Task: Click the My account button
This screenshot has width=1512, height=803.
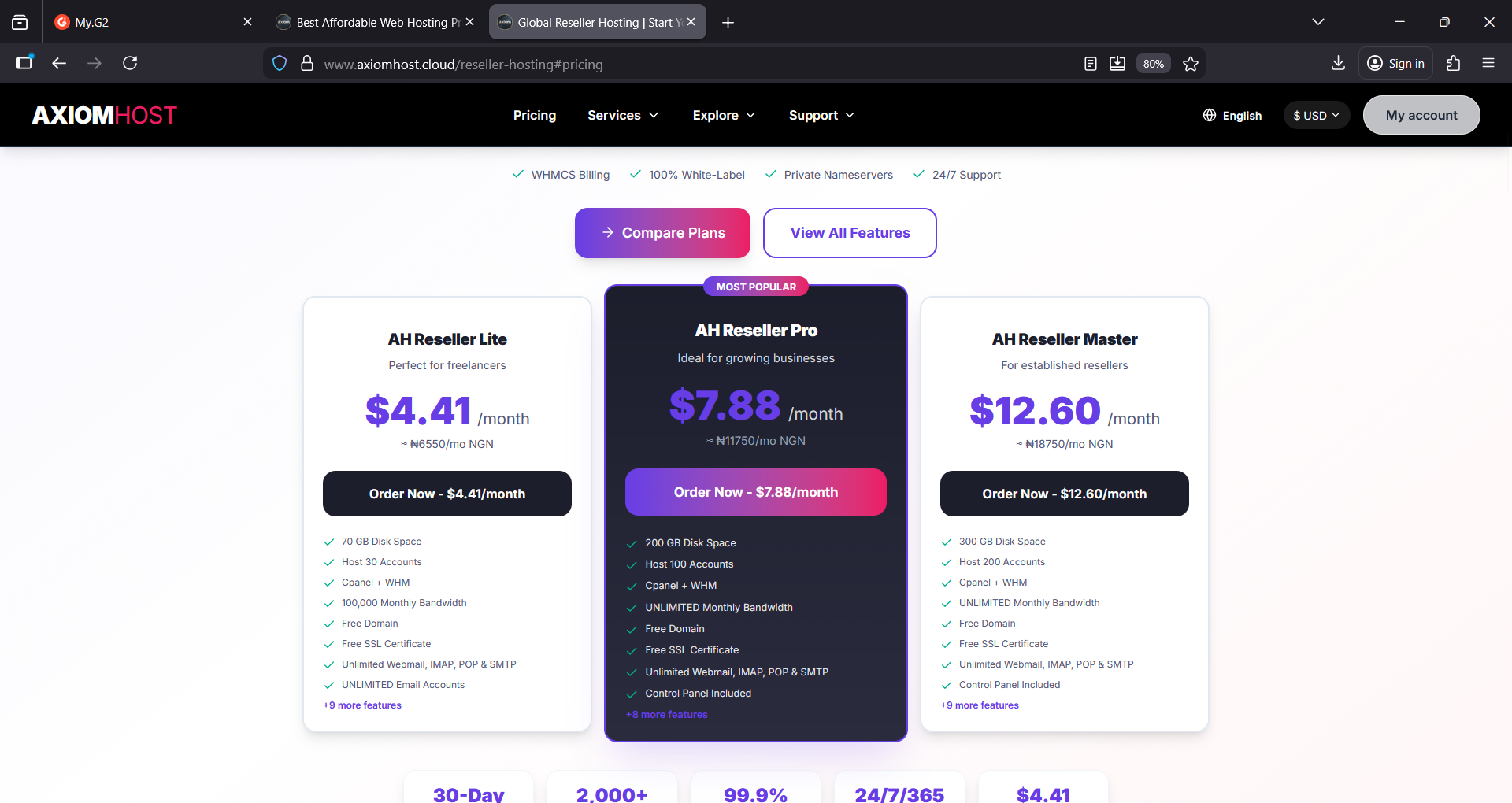Action: point(1421,115)
